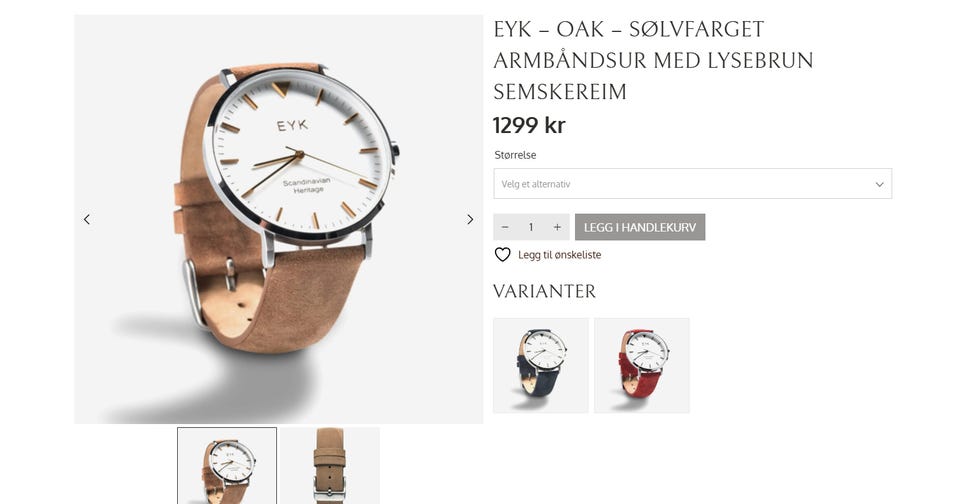This screenshot has width=960, height=504.
Task: Select the strap buckle gallery thumbnail
Action: (331, 465)
